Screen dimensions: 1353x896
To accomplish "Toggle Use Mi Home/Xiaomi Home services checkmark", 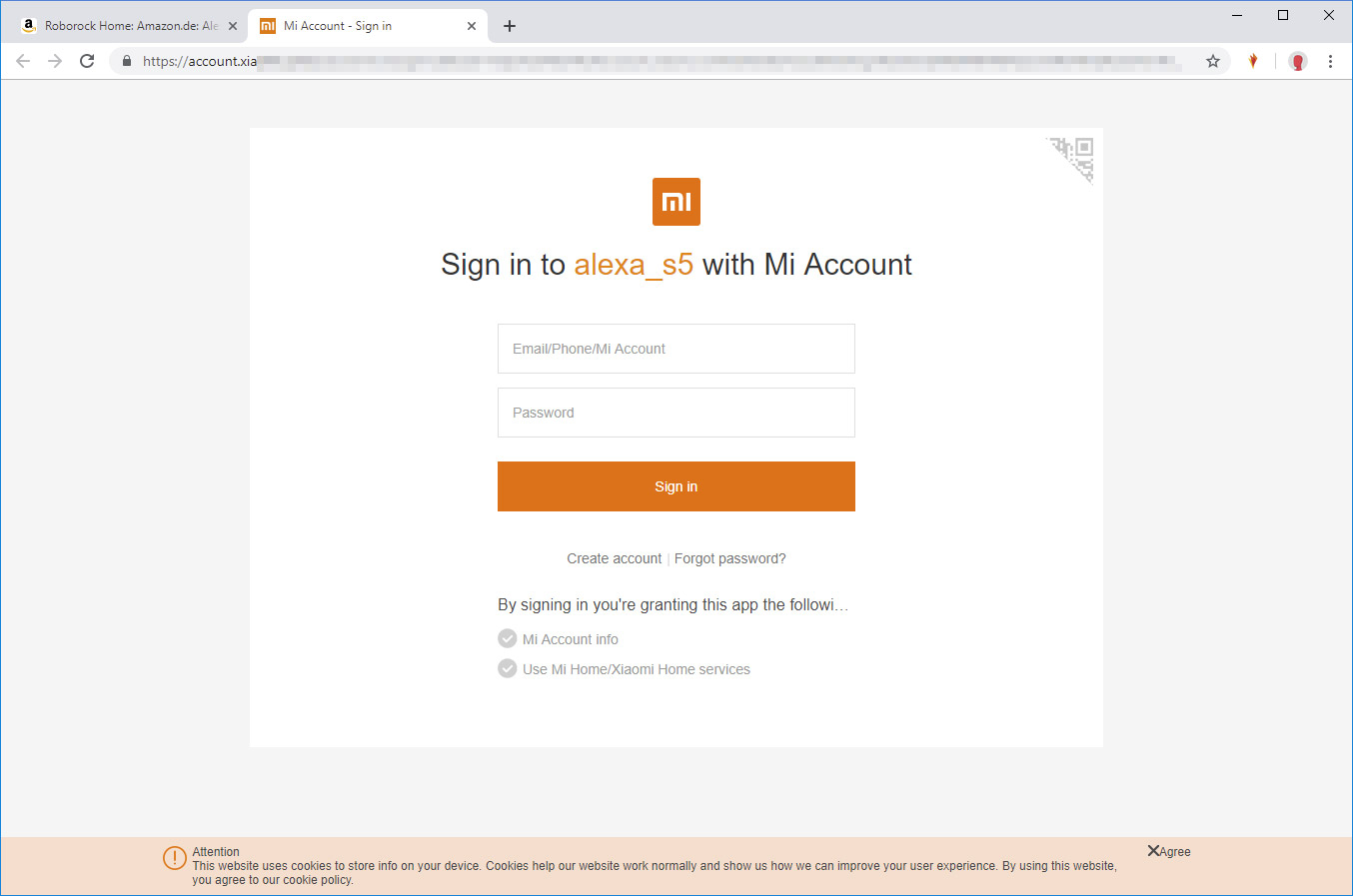I will tap(508, 668).
